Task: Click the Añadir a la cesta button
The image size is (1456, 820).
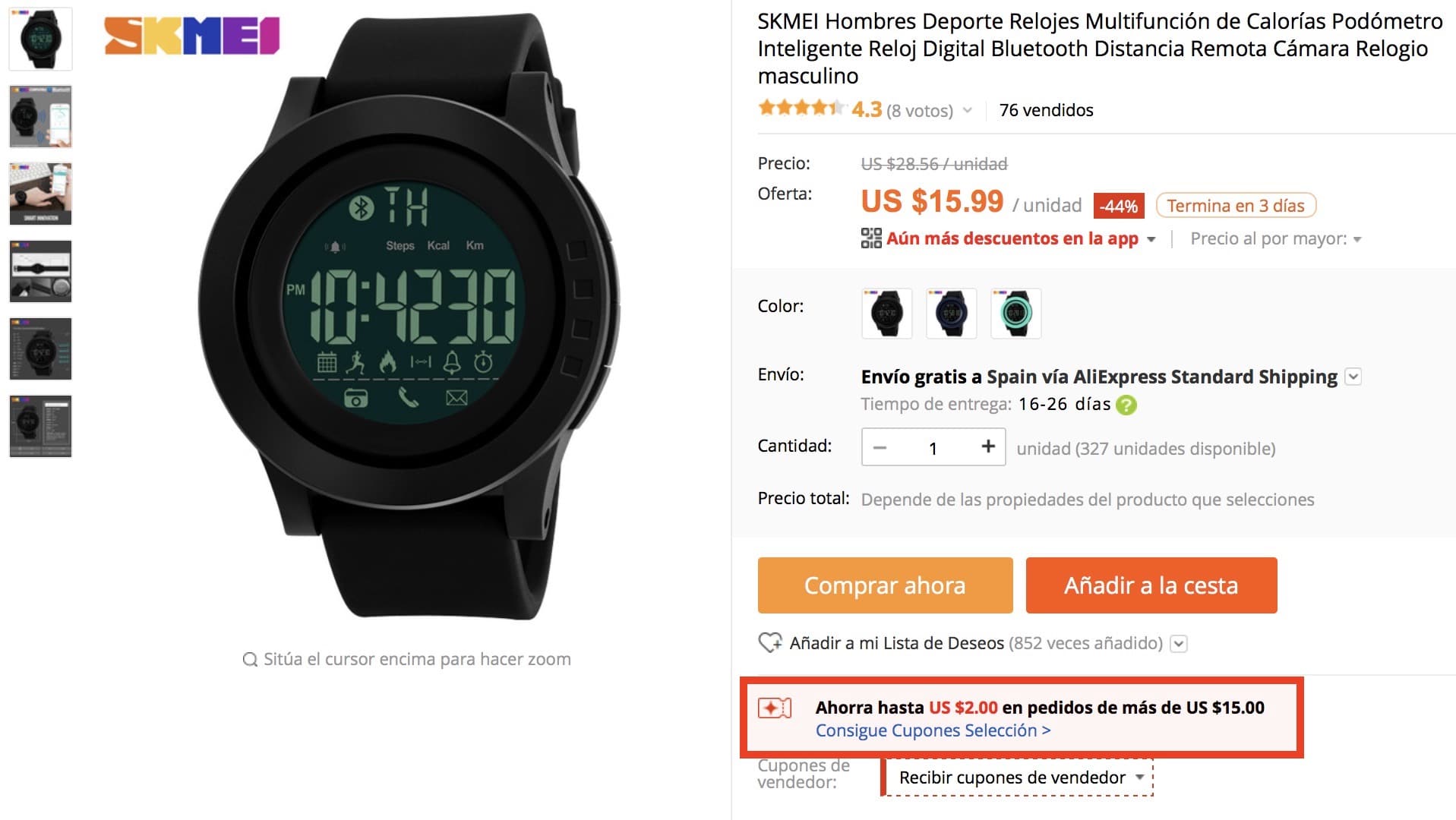Action: (1151, 585)
